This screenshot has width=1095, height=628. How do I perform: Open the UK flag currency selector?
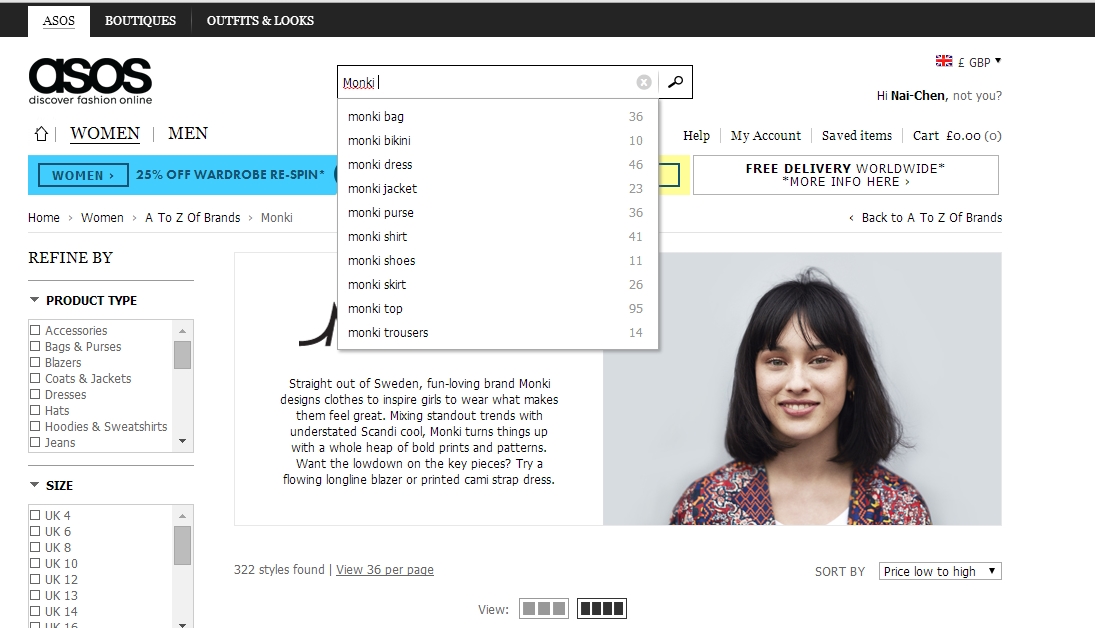click(968, 61)
